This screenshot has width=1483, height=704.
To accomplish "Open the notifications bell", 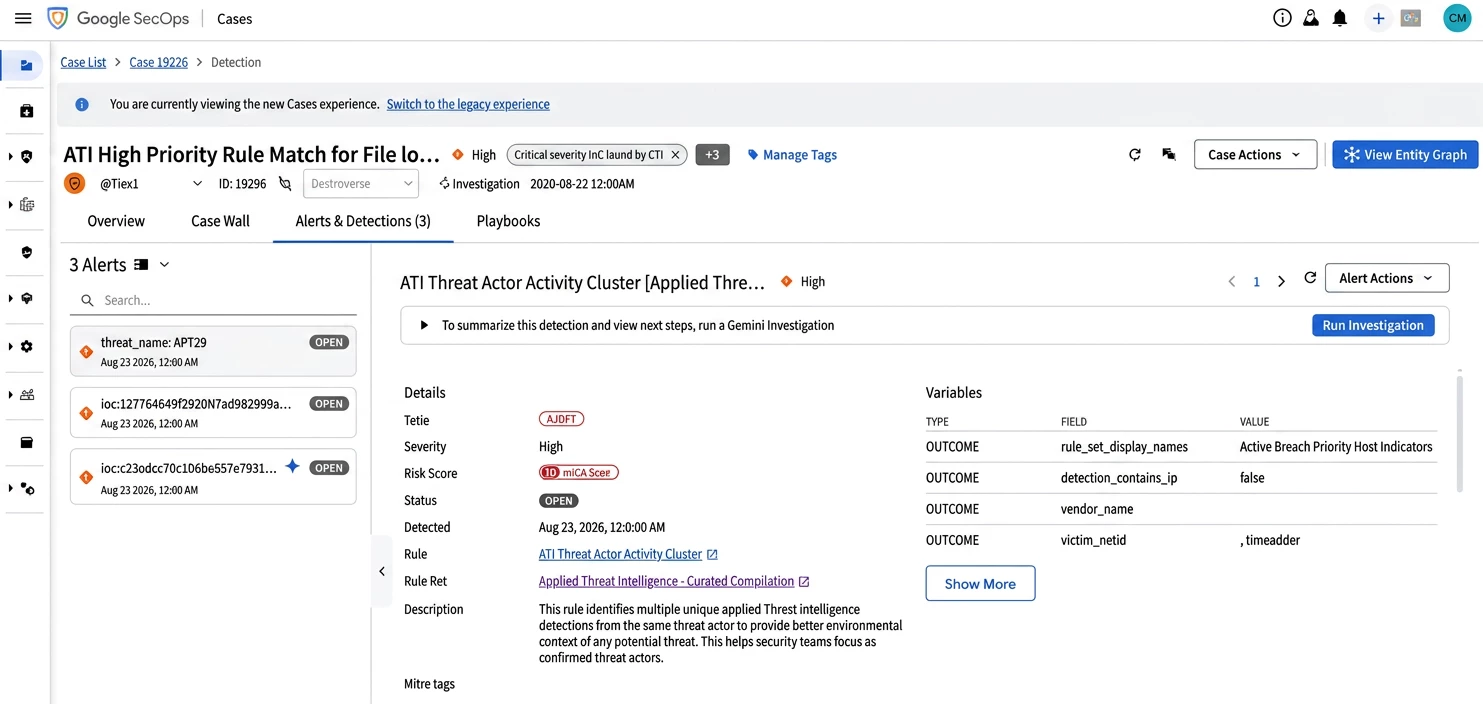I will tap(1340, 18).
